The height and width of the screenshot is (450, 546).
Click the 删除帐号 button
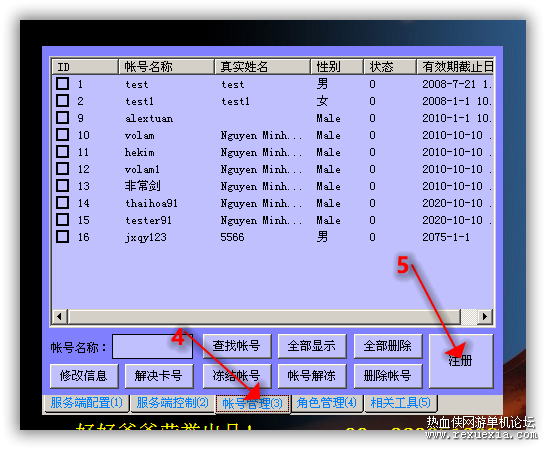tap(388, 376)
